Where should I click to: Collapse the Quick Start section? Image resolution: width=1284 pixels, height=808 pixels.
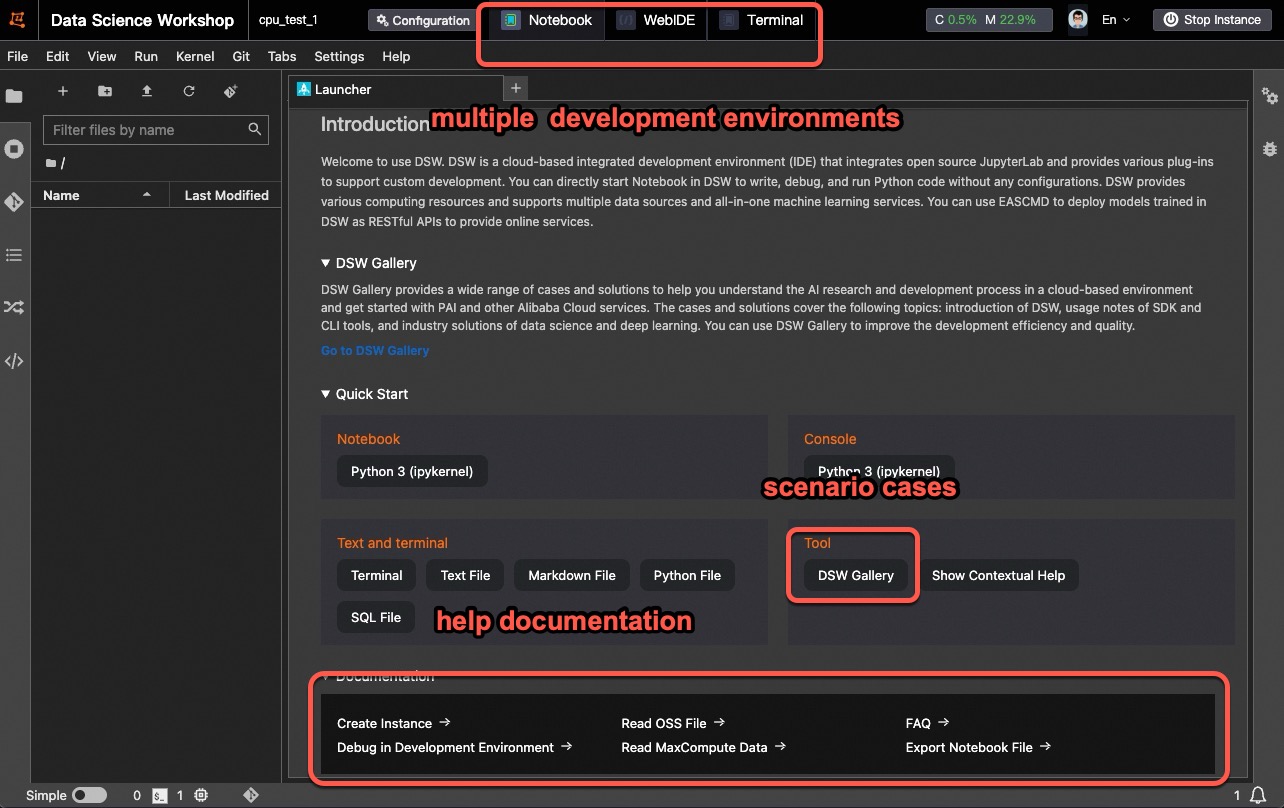(326, 394)
